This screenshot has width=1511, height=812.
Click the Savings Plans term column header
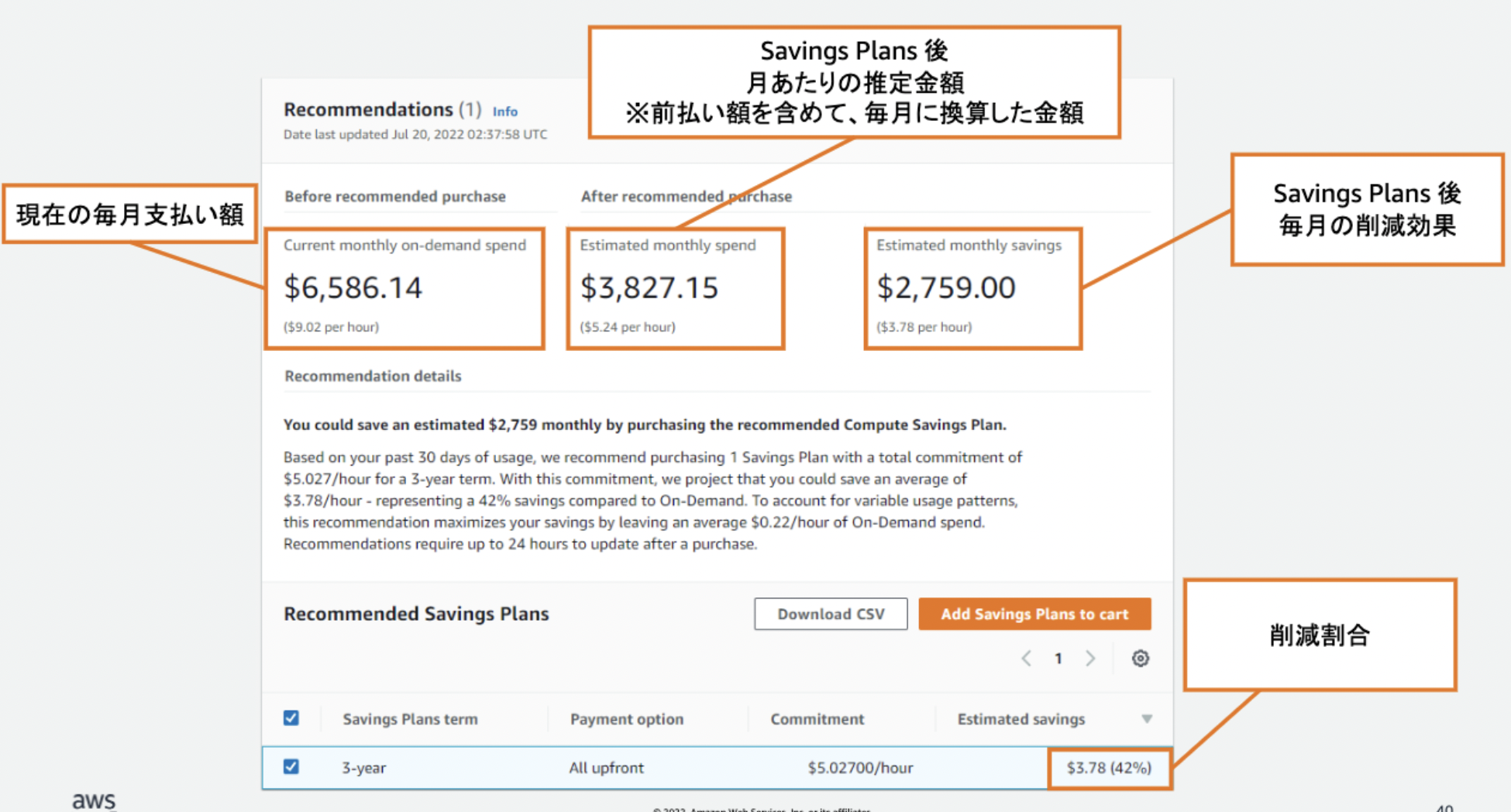pyautogui.click(x=410, y=719)
